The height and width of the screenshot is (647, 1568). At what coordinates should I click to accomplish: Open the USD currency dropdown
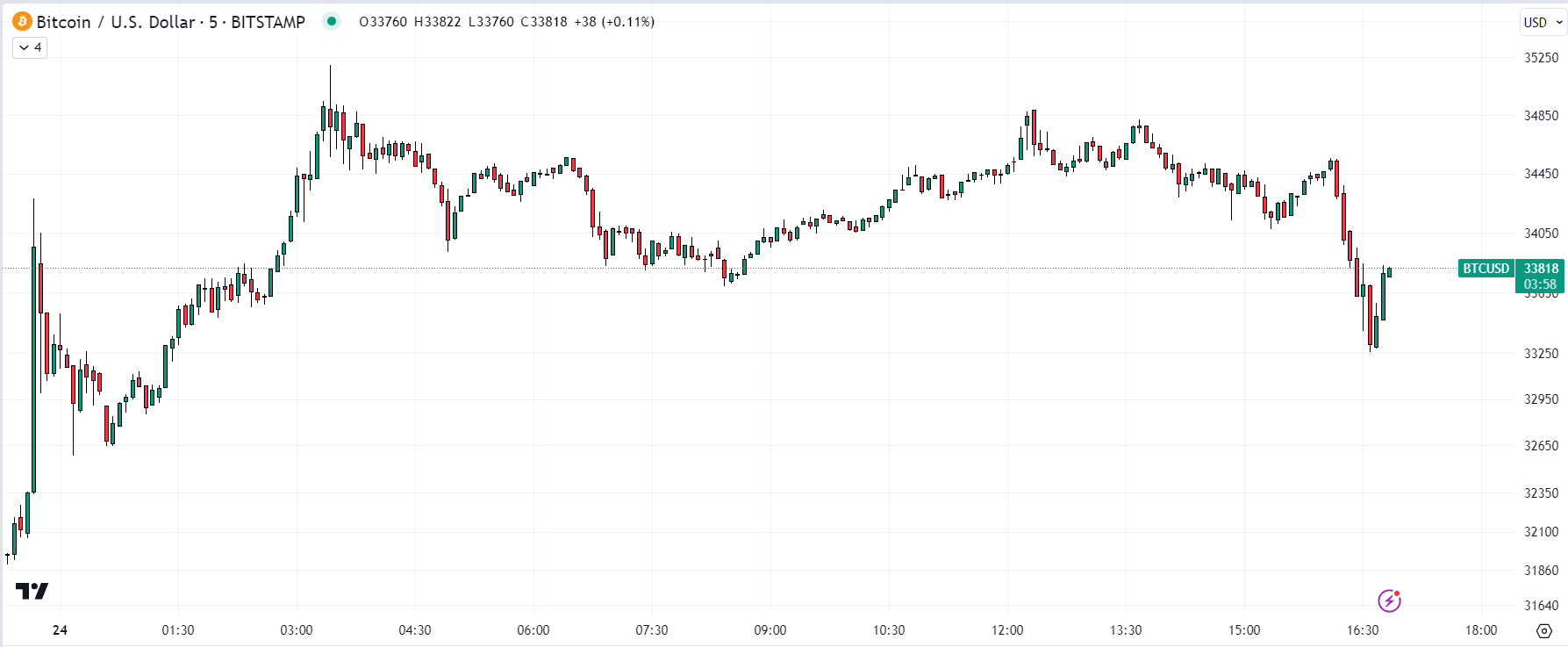click(x=1543, y=23)
